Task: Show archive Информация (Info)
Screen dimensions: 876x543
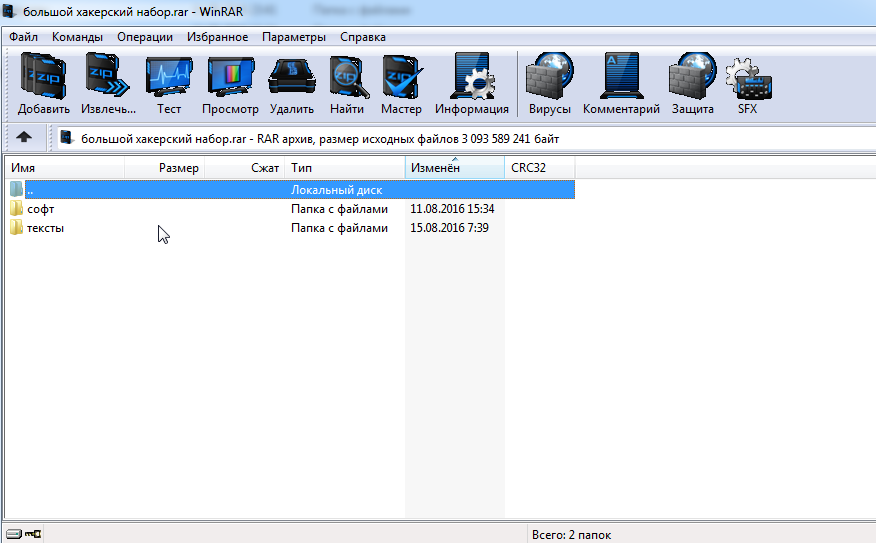Action: [x=472, y=84]
